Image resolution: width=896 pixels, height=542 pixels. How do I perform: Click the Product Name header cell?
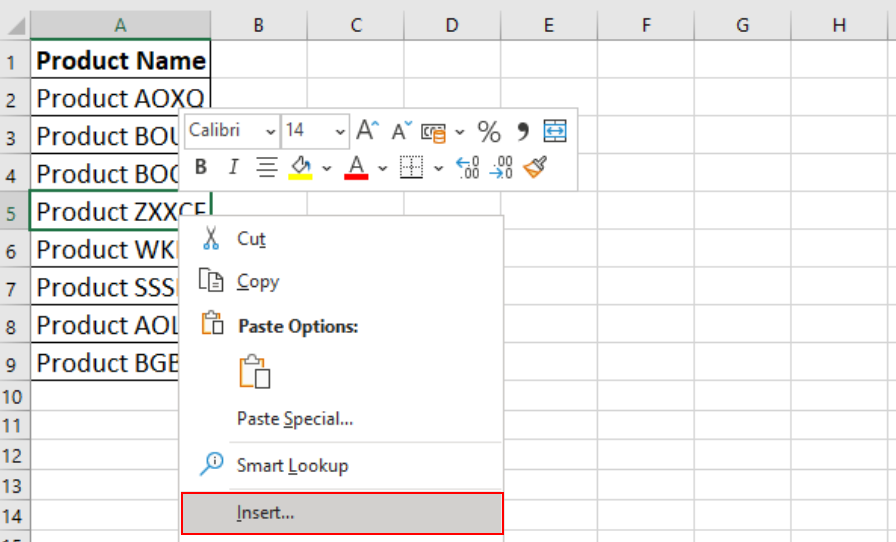(121, 60)
